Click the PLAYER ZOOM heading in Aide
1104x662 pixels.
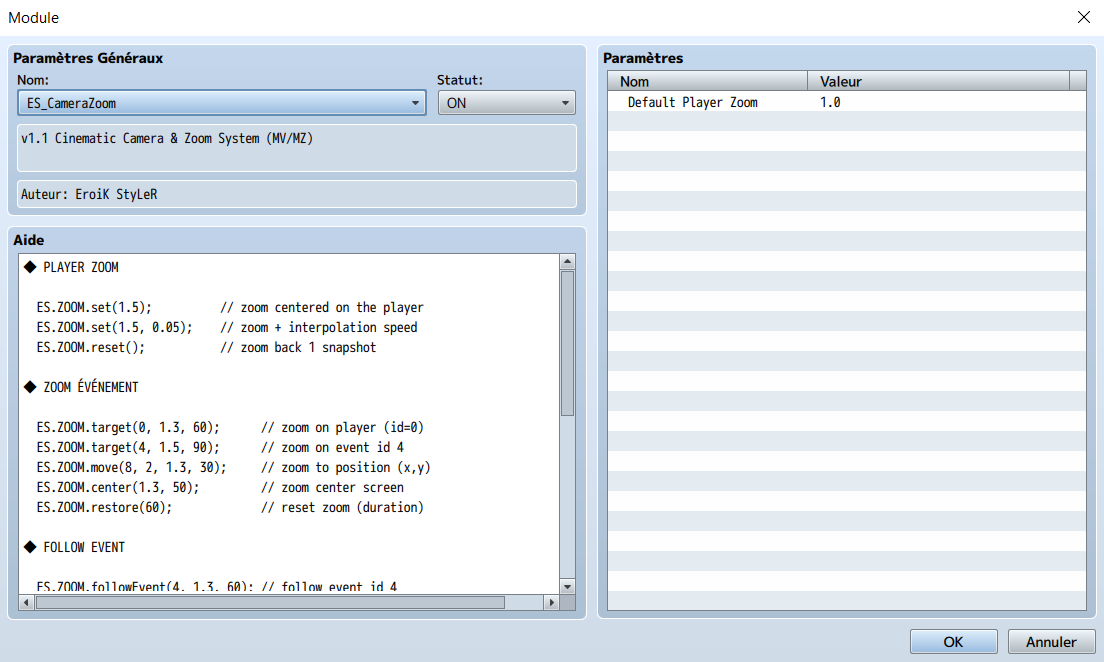tap(81, 268)
